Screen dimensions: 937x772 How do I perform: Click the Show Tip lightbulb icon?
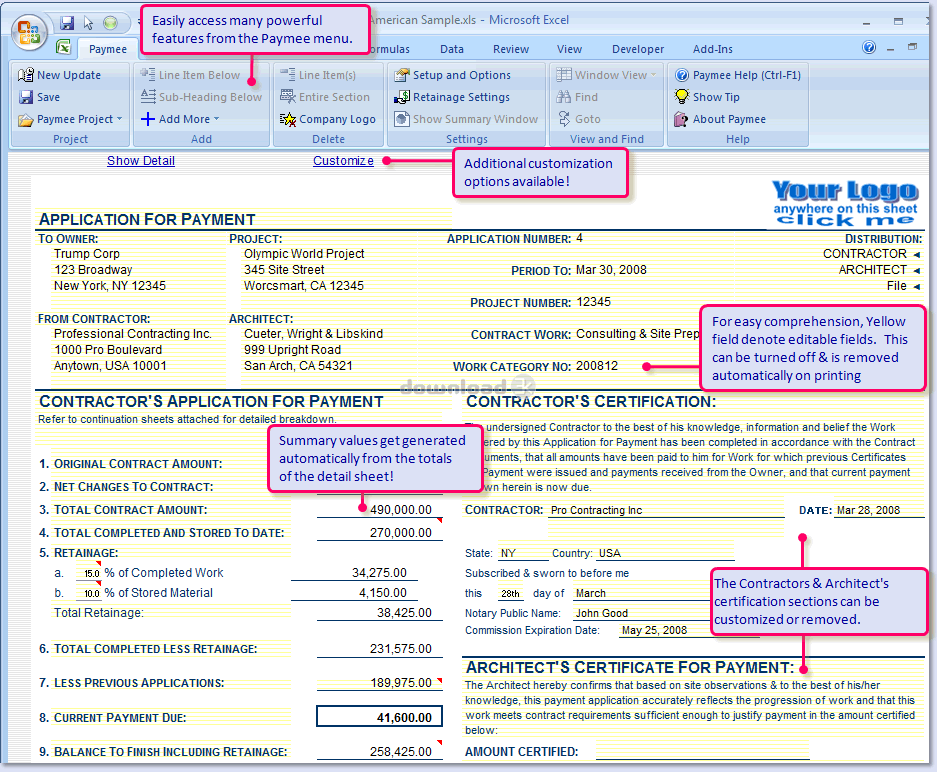pos(681,96)
